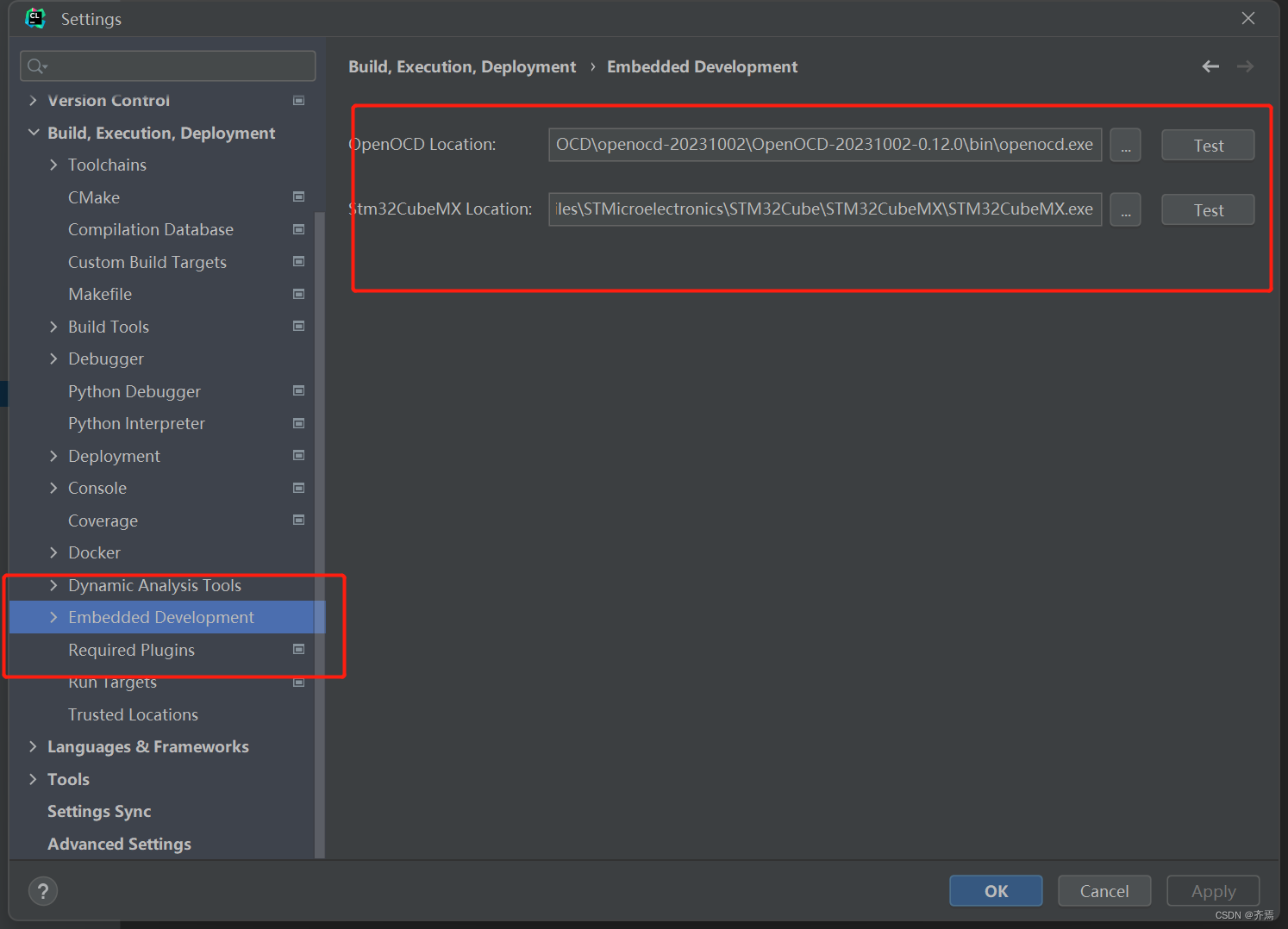The height and width of the screenshot is (929, 1288).
Task: Expand the Build Tools node
Action: 53,327
